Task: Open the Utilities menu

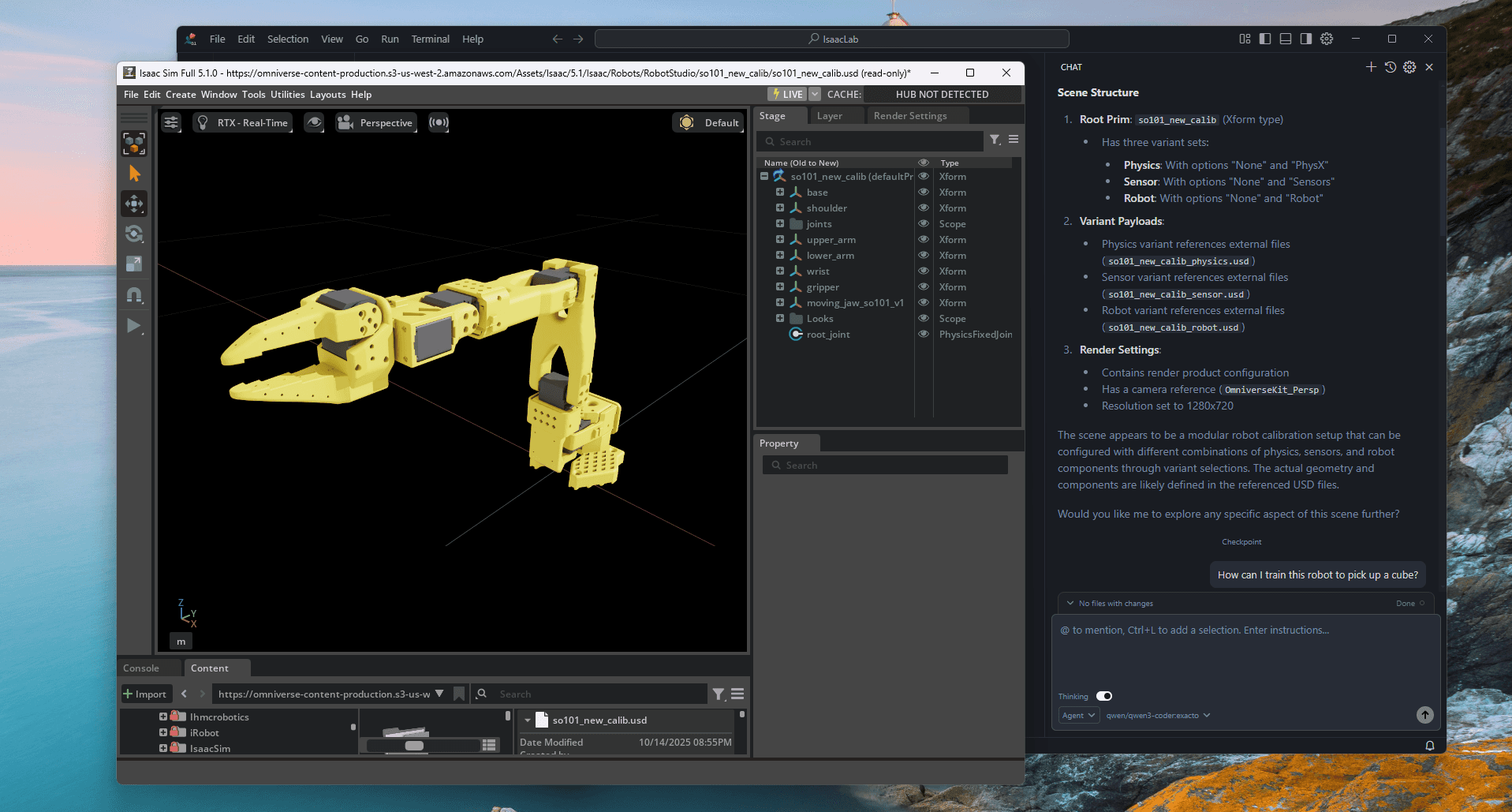Action: coord(287,95)
